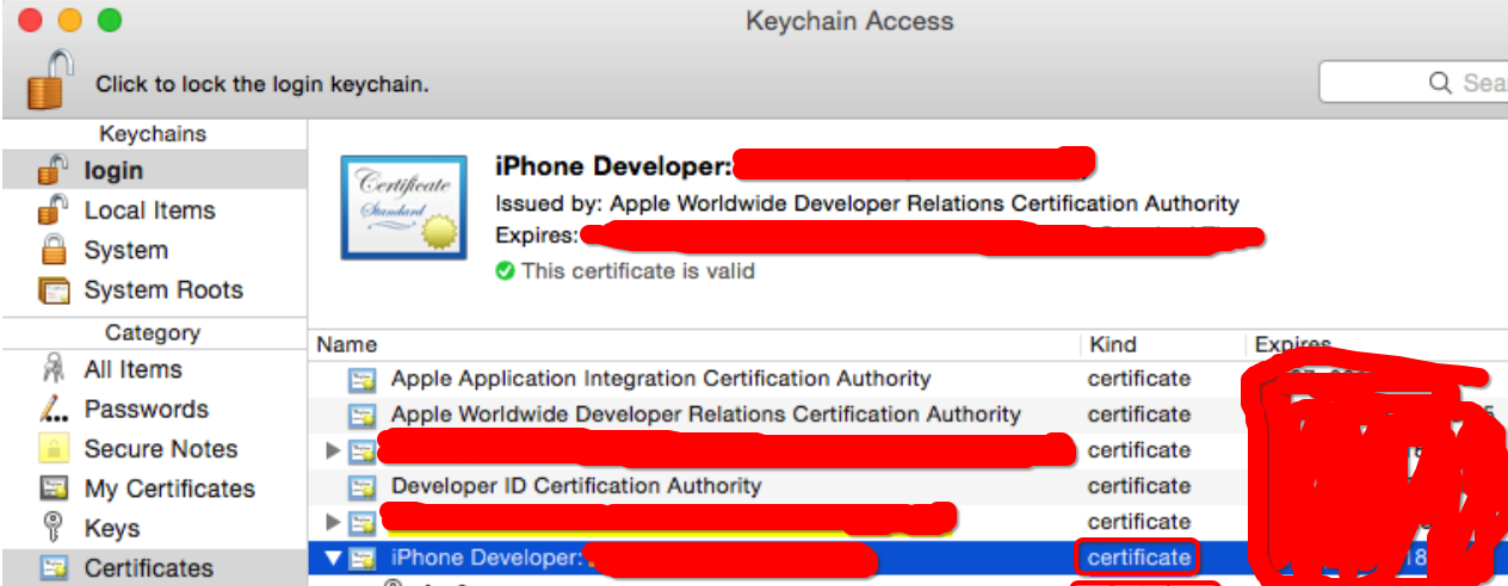
Task: Sort the list by Kind column
Action: (1112, 345)
